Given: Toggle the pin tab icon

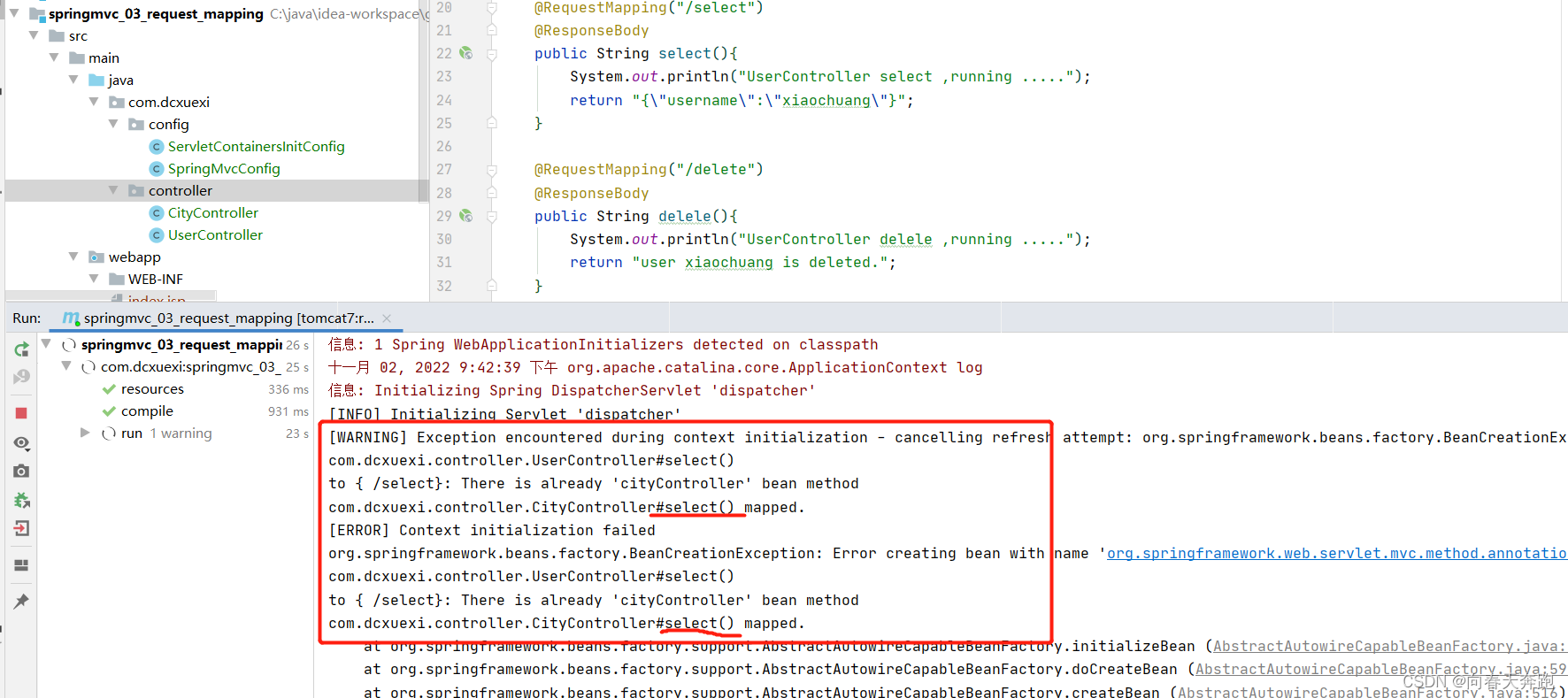Looking at the screenshot, I should pos(21,602).
